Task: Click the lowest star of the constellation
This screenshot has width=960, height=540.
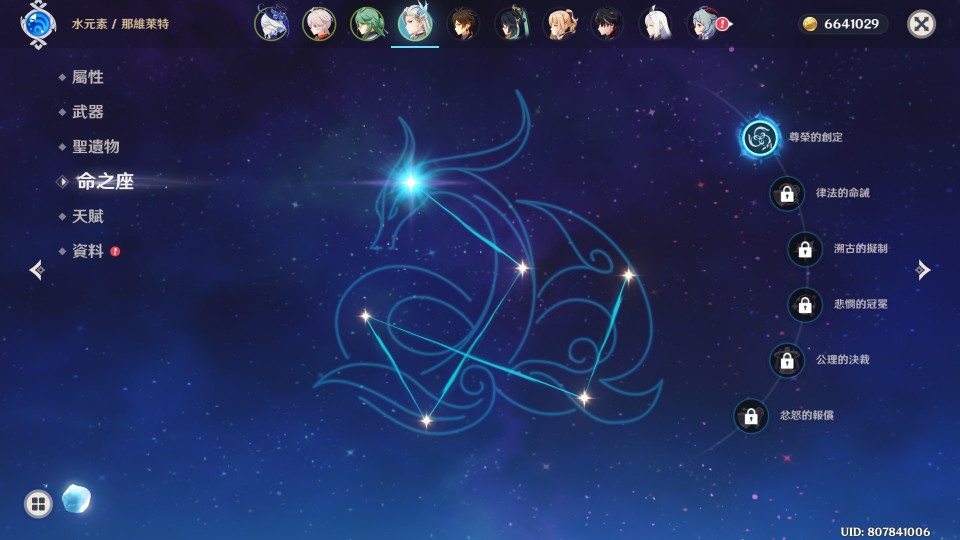Action: click(426, 421)
